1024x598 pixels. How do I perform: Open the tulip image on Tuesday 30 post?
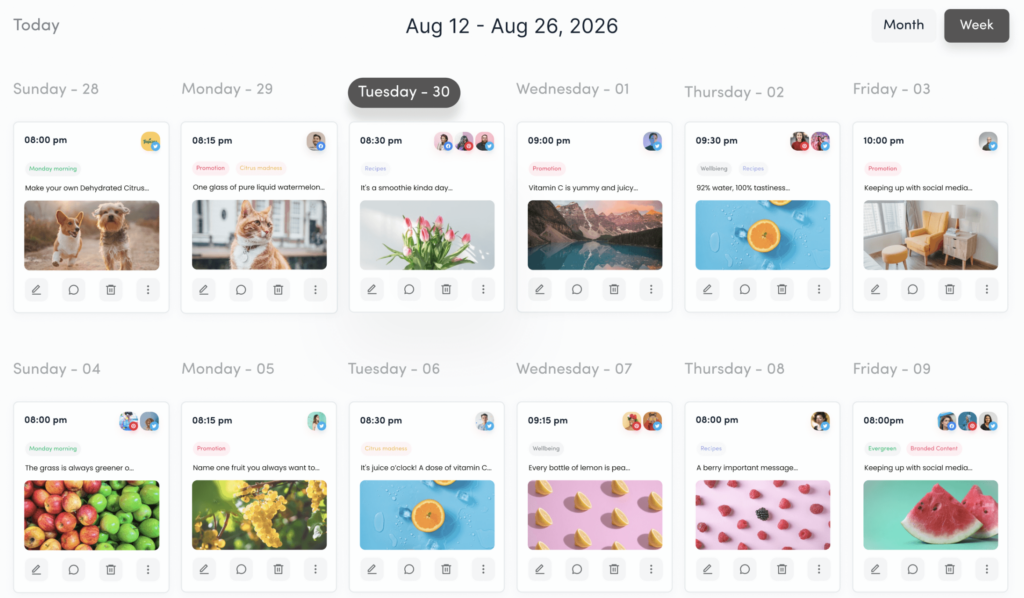coord(427,235)
